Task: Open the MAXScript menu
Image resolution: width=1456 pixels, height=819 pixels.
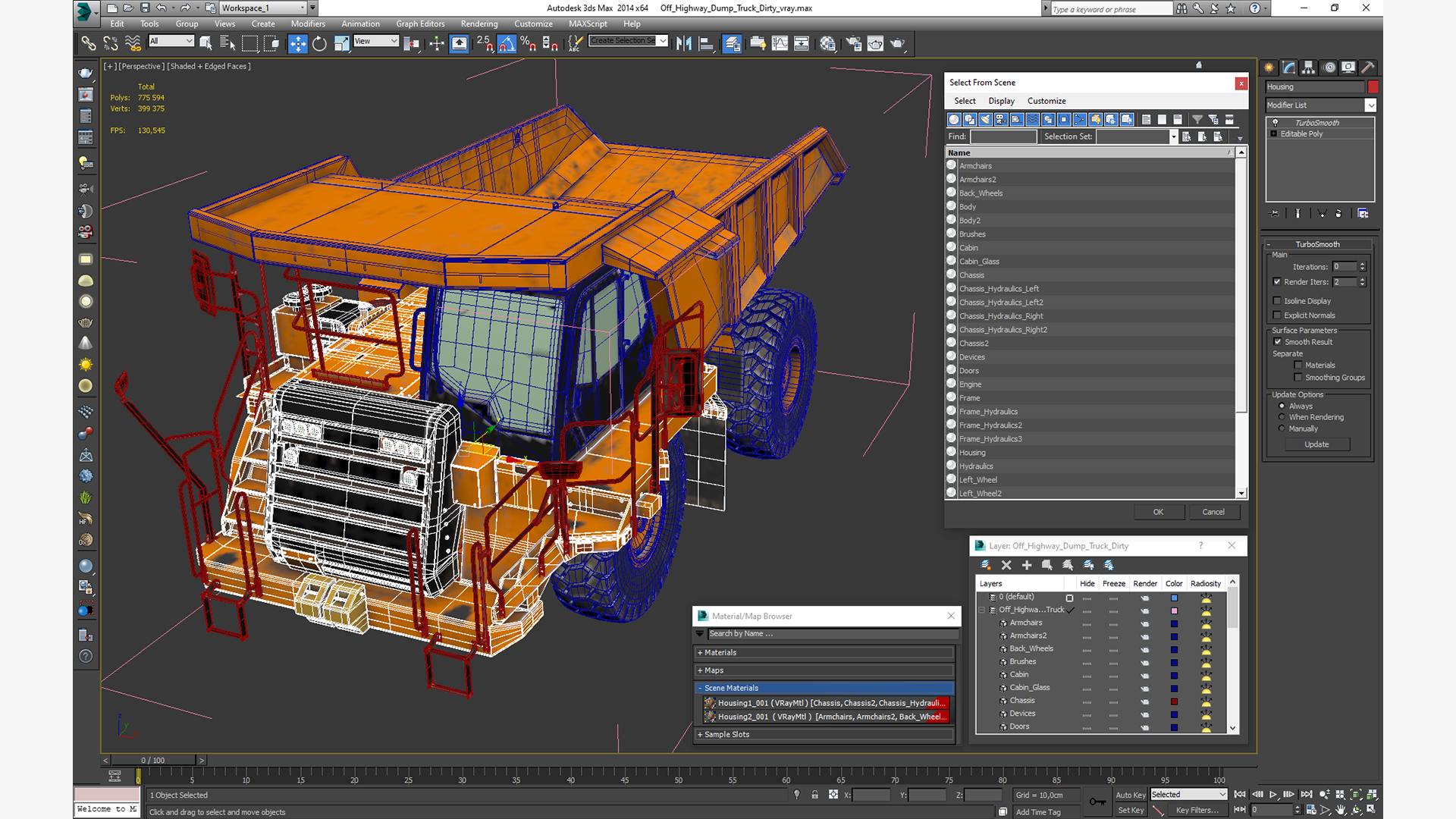Action: [588, 24]
